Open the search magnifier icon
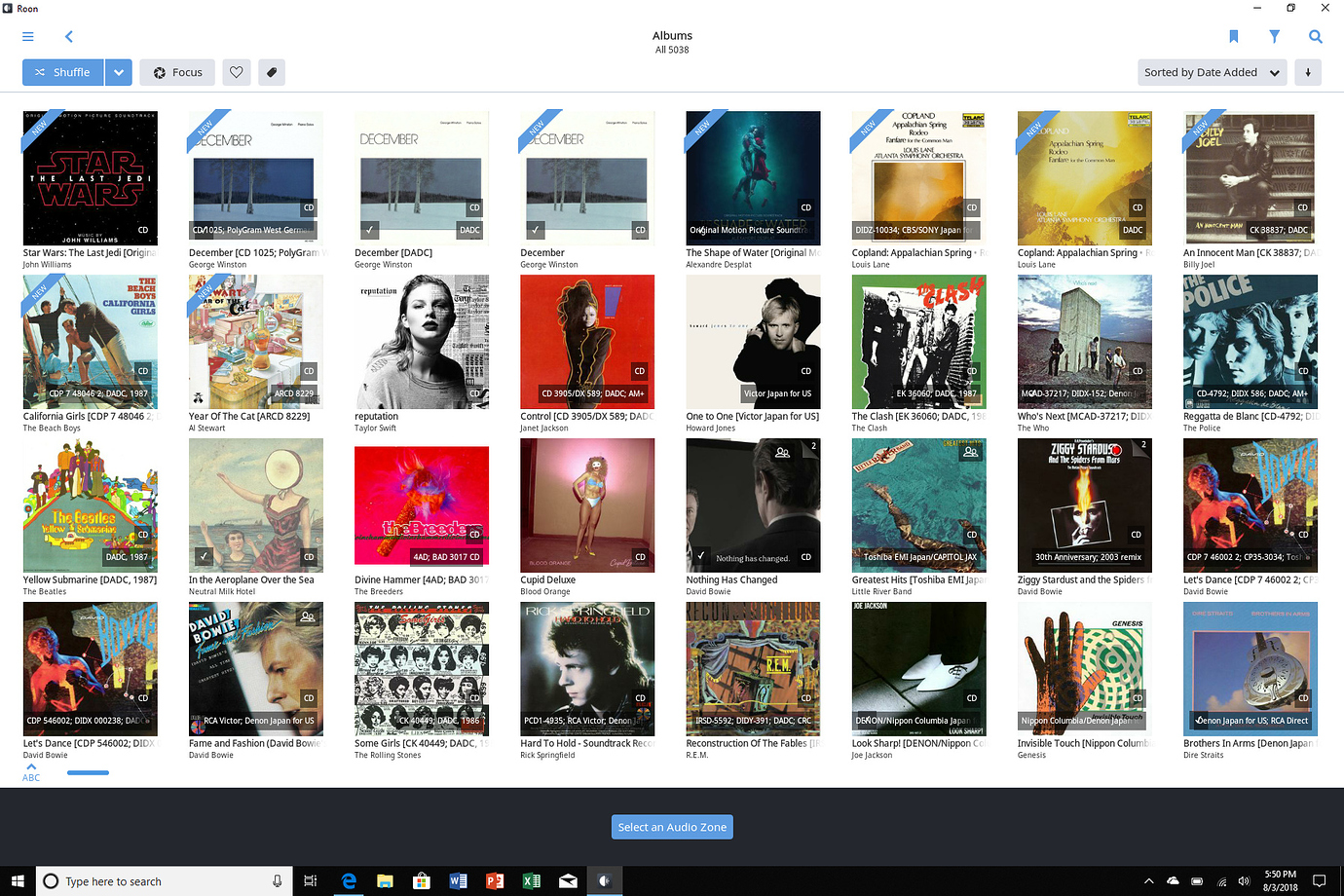1344x896 pixels. 1316,36
